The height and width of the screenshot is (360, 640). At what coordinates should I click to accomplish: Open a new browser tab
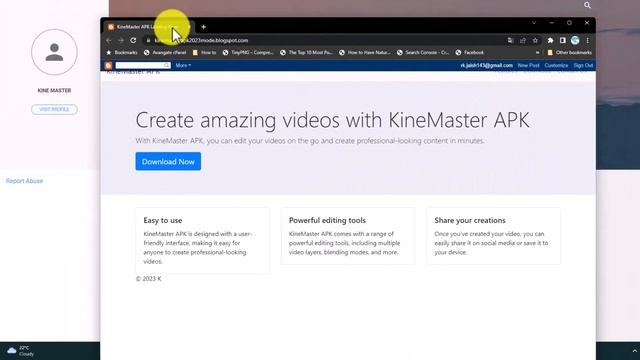203,27
